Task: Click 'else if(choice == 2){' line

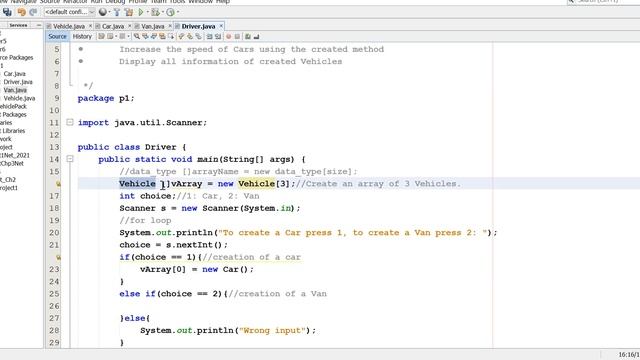Action: point(173,294)
